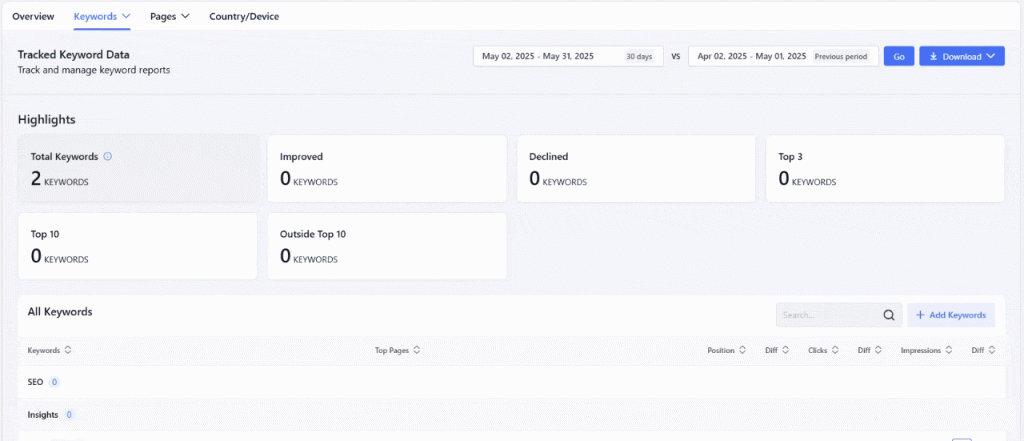
Task: Expand the Pages tab dropdown
Action: click(x=185, y=17)
